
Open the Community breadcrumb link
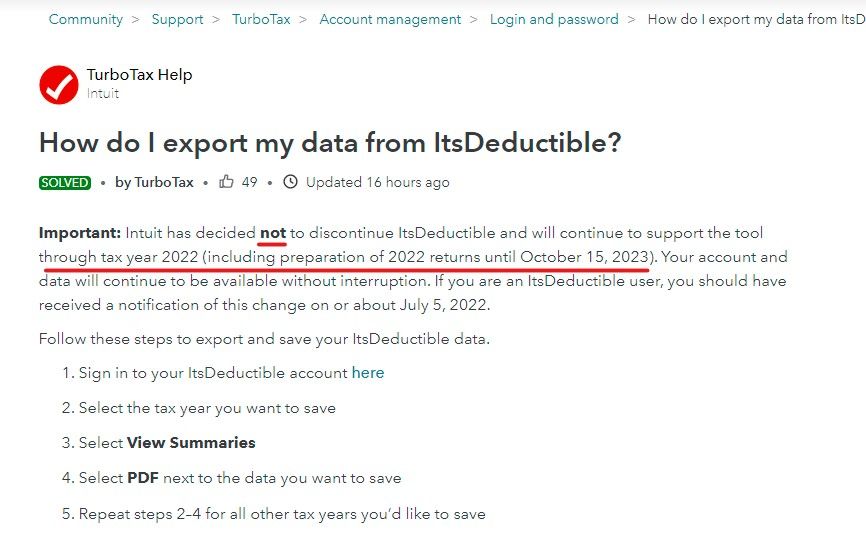(86, 19)
